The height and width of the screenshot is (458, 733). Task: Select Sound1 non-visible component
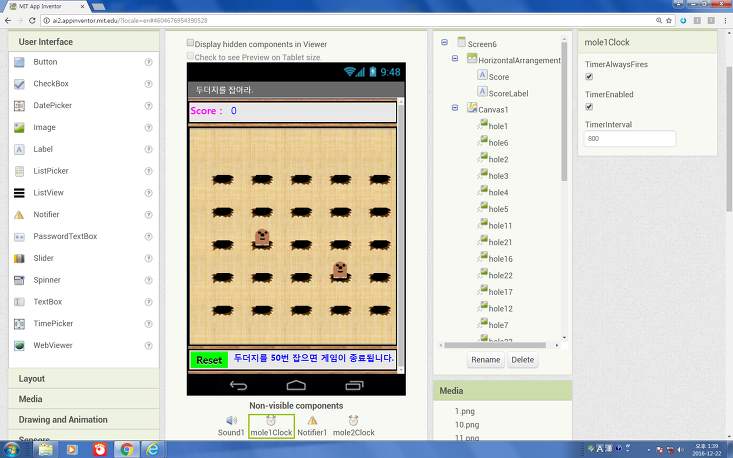coord(231,426)
